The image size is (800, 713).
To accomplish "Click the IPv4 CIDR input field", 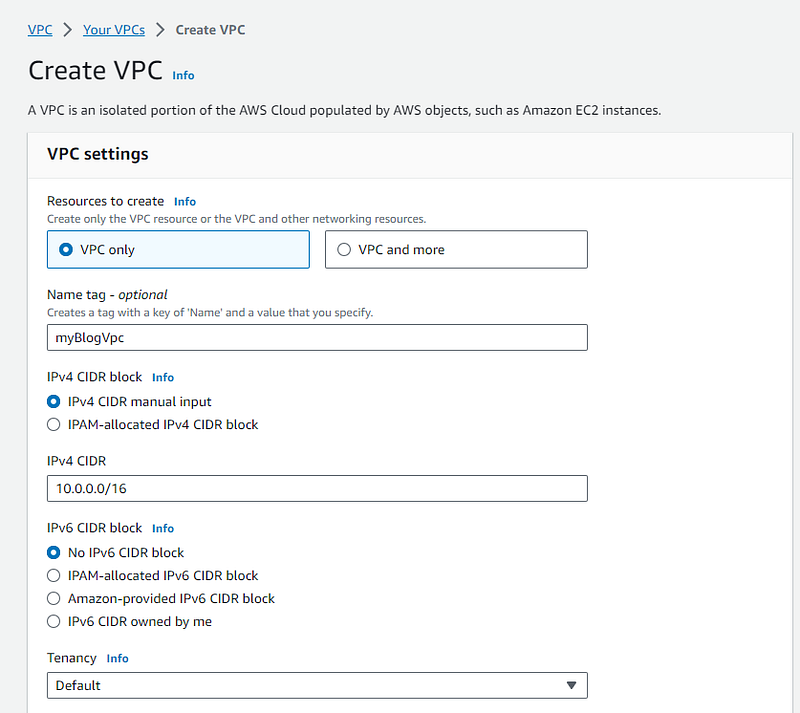I will coord(316,488).
